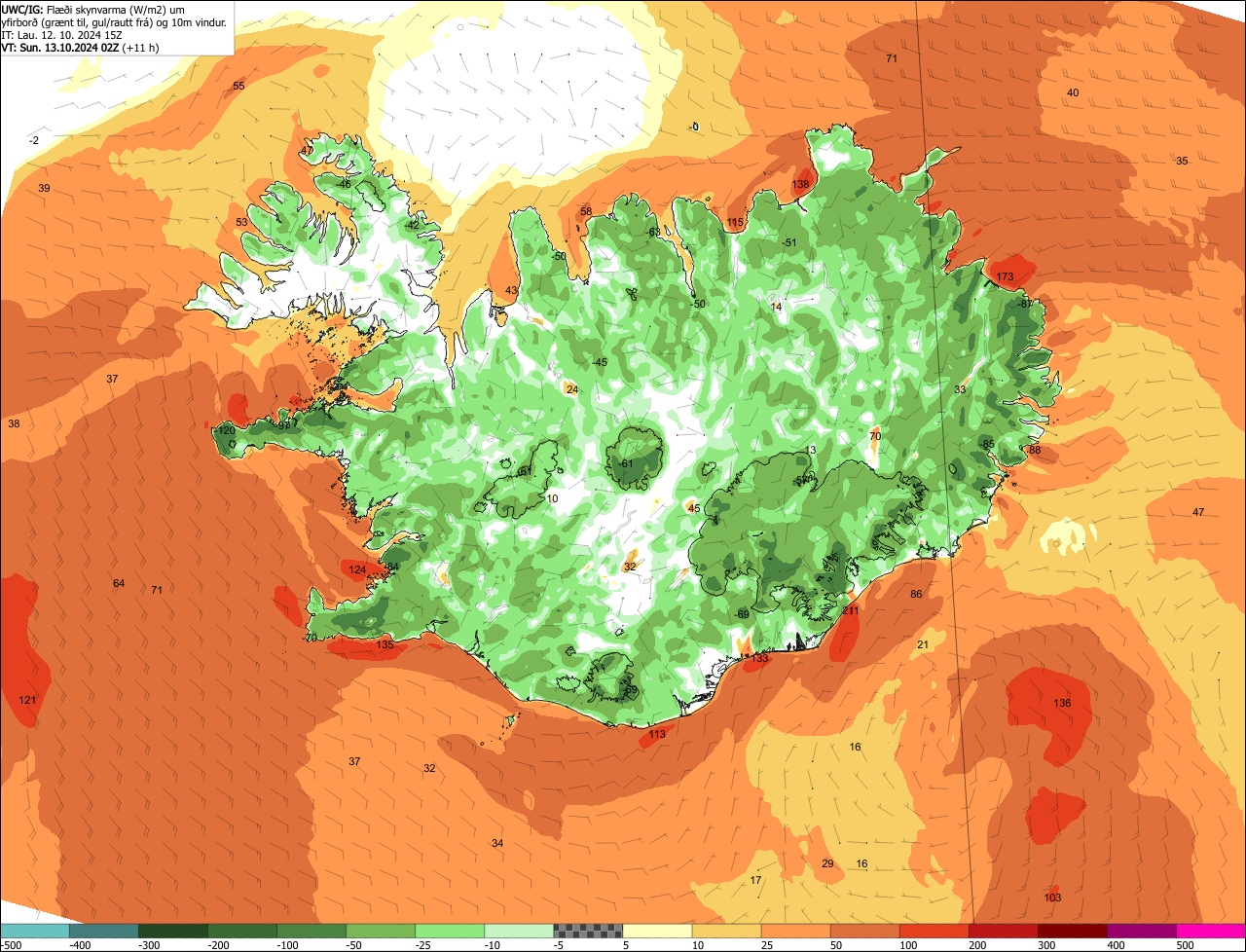The image size is (1246, 952).
Task: Select the legend swatch above the -200 label
Action: pyautogui.click(x=241, y=931)
